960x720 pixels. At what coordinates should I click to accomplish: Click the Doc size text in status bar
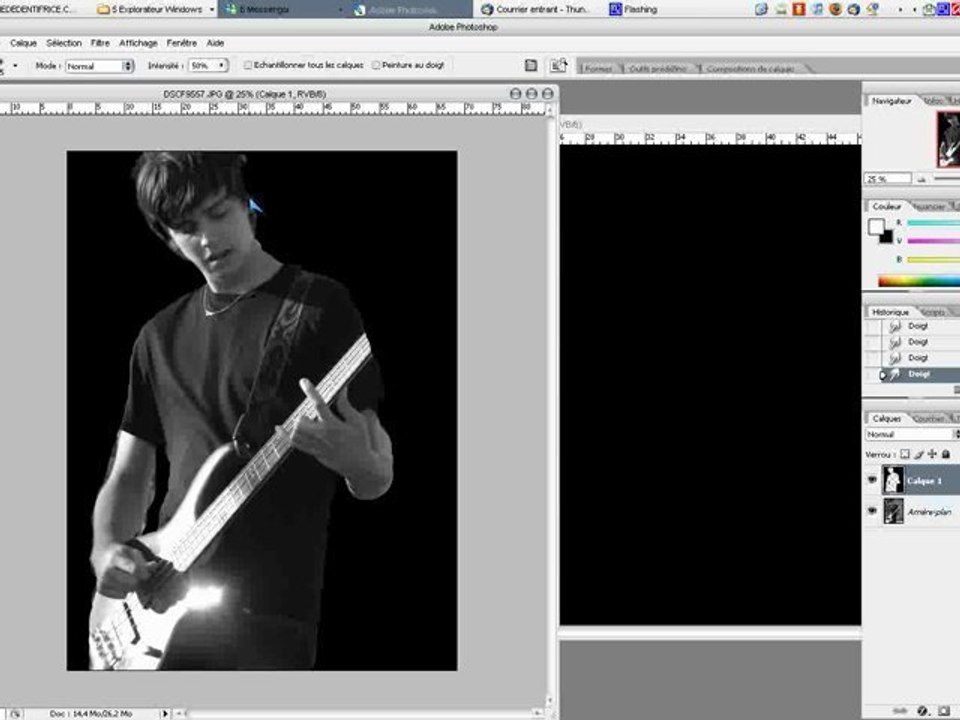coord(91,714)
